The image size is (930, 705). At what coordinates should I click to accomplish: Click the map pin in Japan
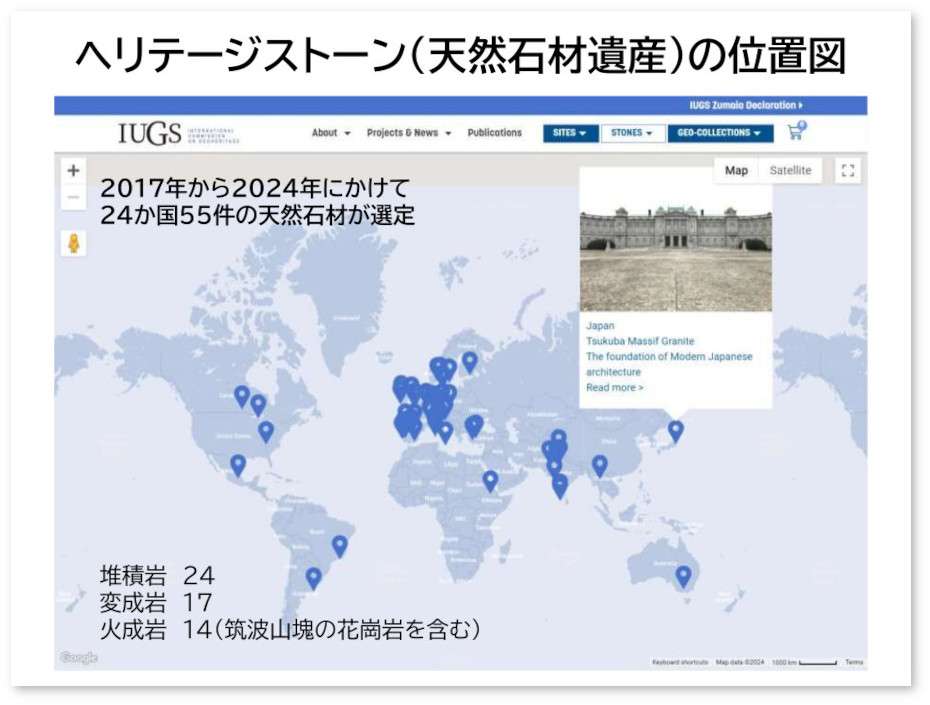pyautogui.click(x=676, y=431)
